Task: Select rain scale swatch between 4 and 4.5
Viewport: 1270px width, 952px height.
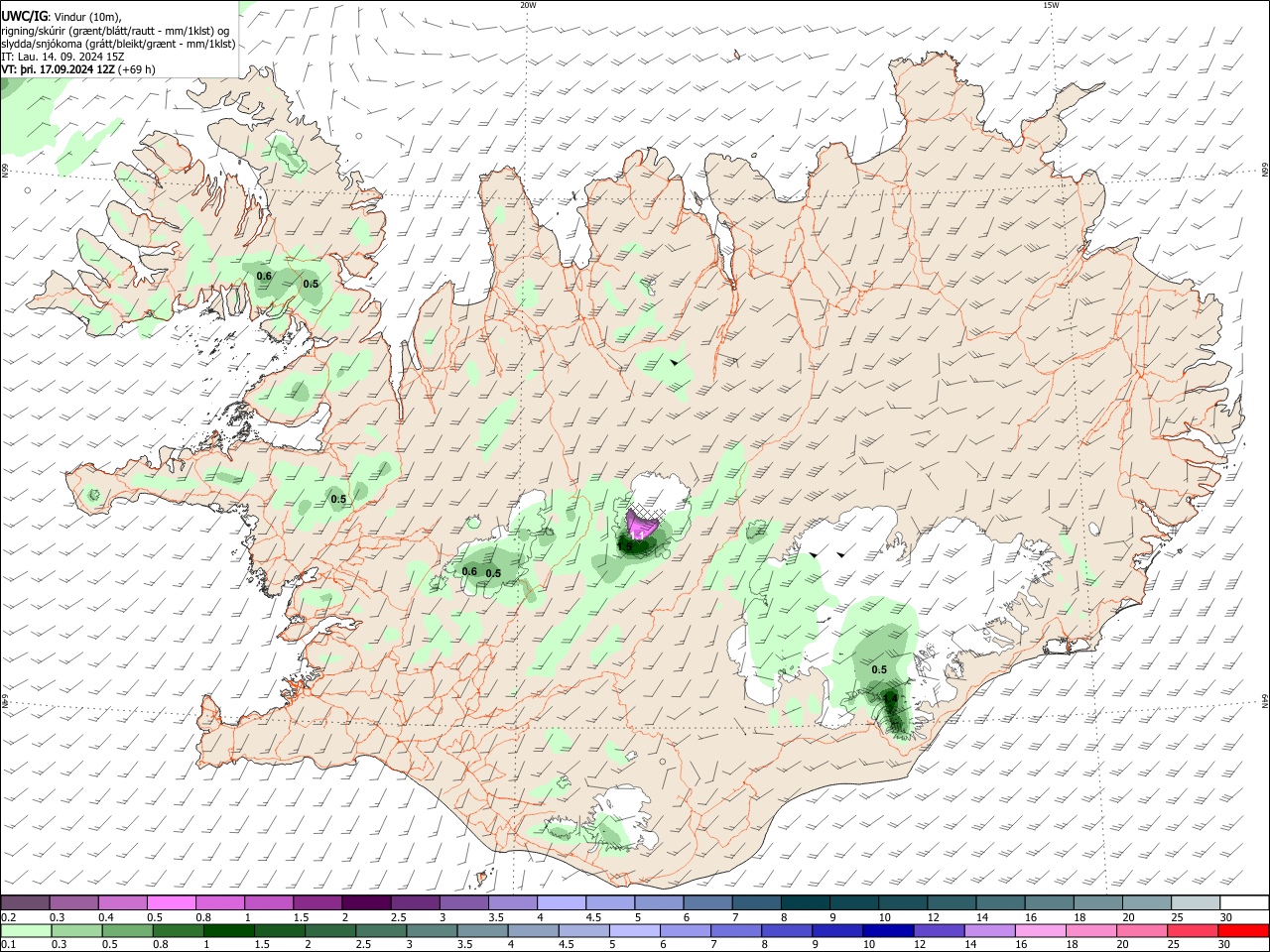Action: 533,930
